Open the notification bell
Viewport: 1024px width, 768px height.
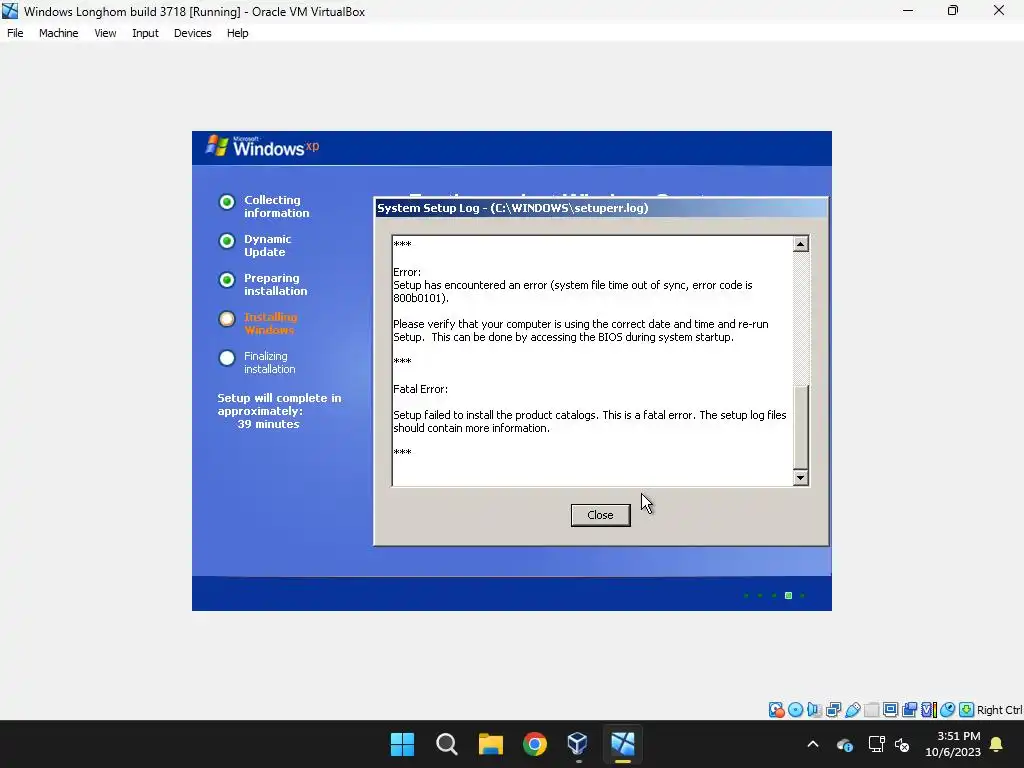point(997,744)
